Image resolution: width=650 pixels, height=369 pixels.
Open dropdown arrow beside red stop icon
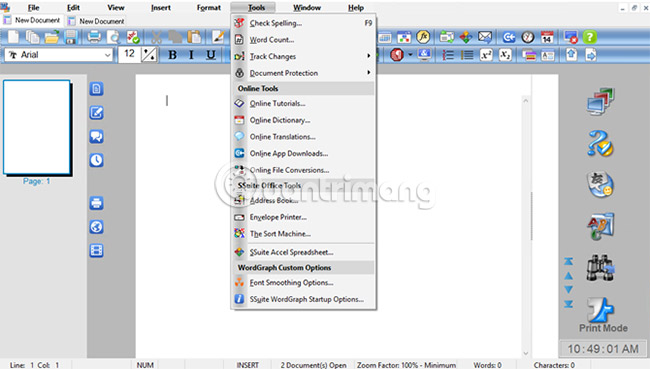pyautogui.click(x=410, y=54)
